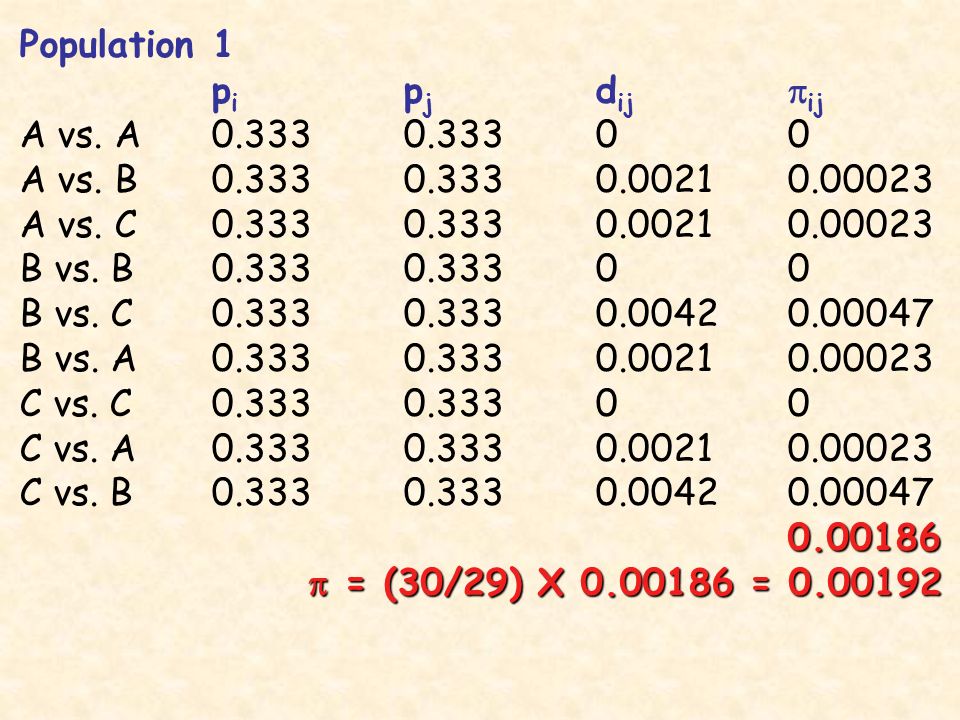Select d_ij 0.0021 in the 'B vs. A' row
This screenshot has width=960, height=720.
[653, 358]
